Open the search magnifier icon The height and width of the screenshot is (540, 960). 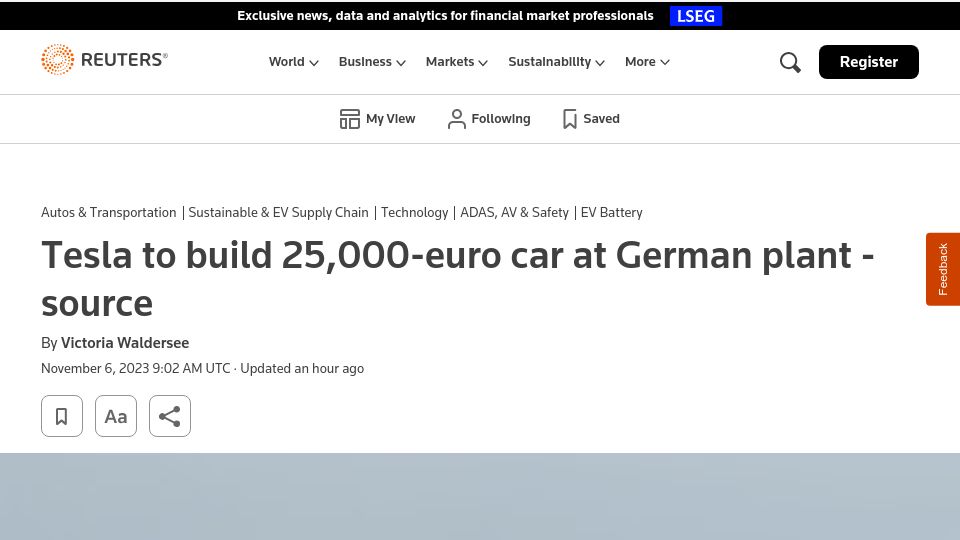point(790,62)
